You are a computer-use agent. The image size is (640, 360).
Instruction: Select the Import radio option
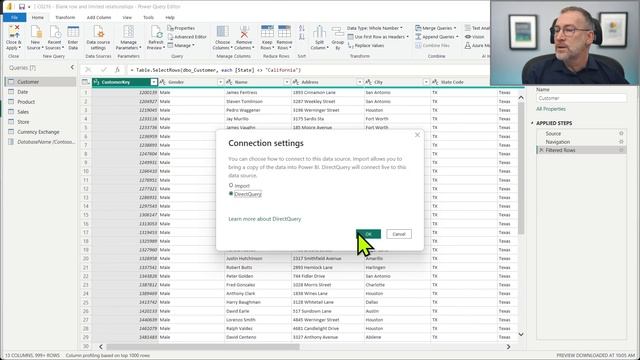pos(231,185)
